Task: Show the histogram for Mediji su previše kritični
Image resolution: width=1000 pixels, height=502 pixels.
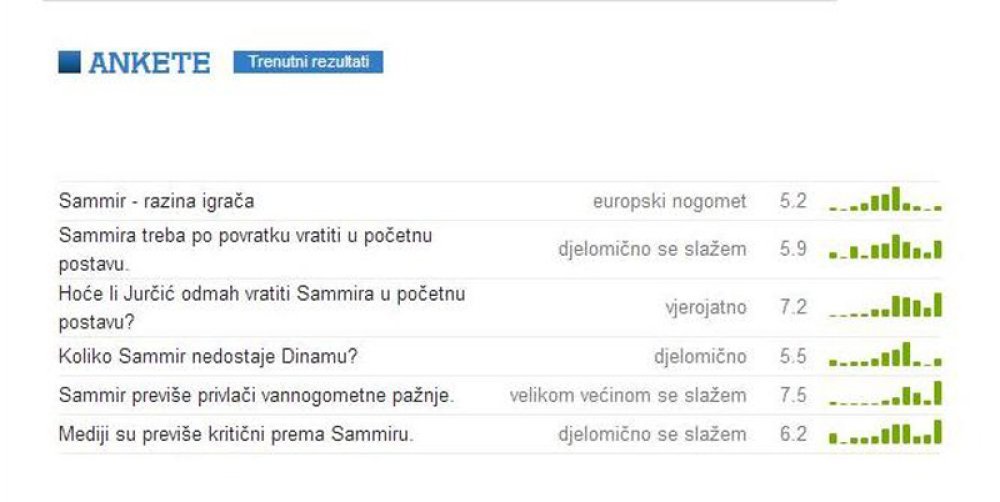Action: pos(885,432)
